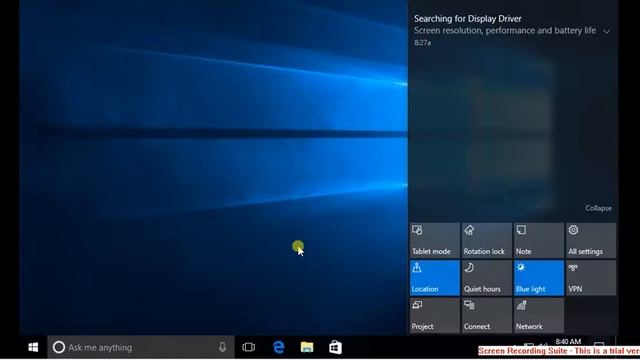Open the Project quick action
Screen dimensions: 640x360
click(x=435, y=316)
